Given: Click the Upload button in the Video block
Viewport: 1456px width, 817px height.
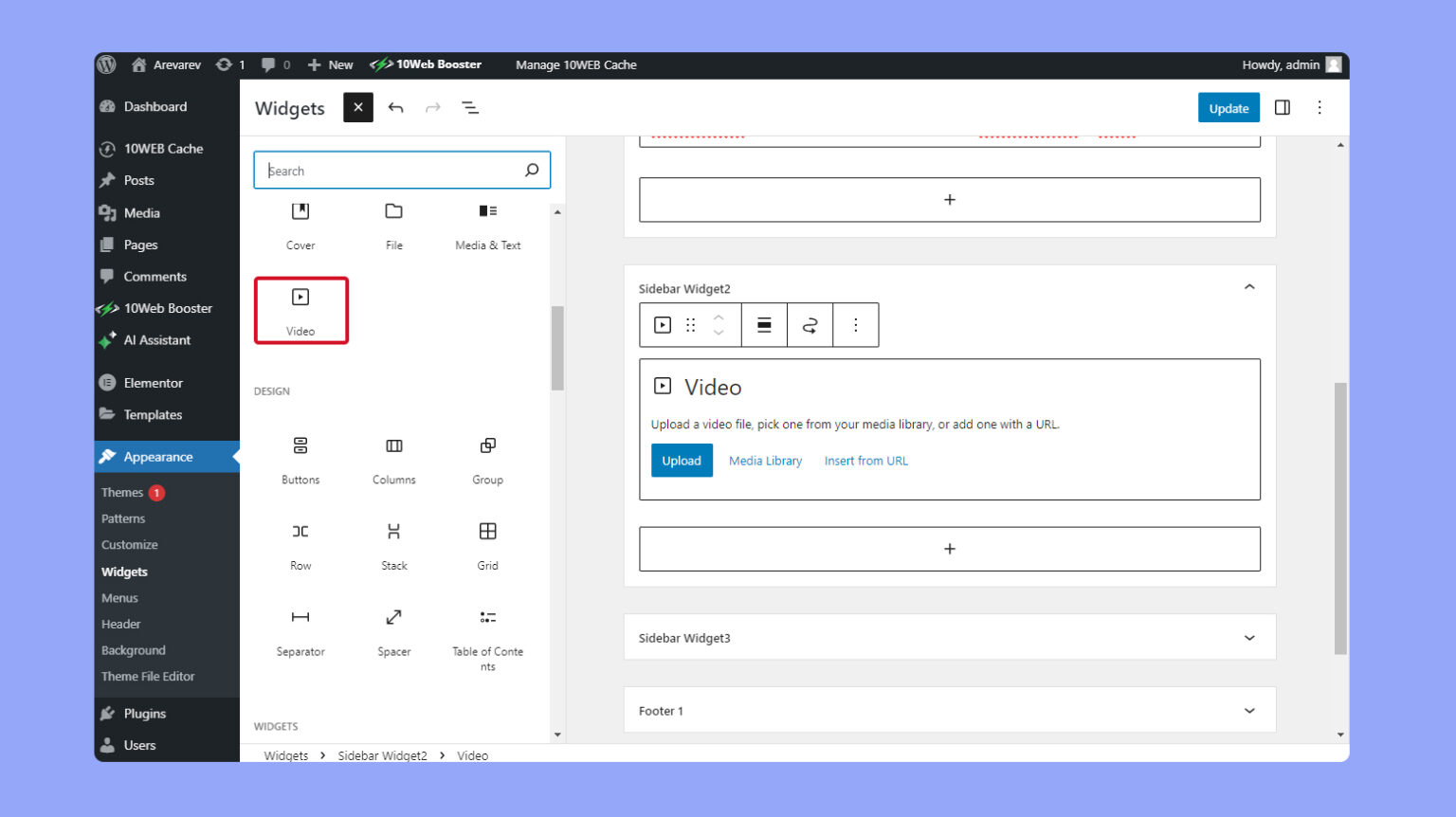Looking at the screenshot, I should [682, 460].
